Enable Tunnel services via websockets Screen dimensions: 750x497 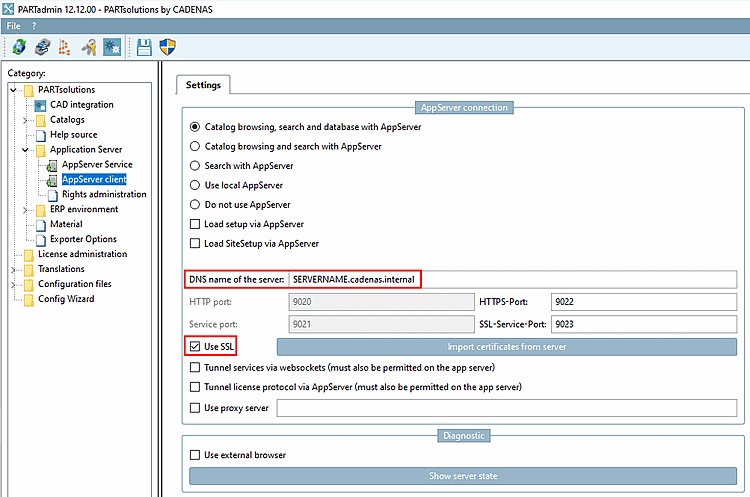[x=195, y=367]
